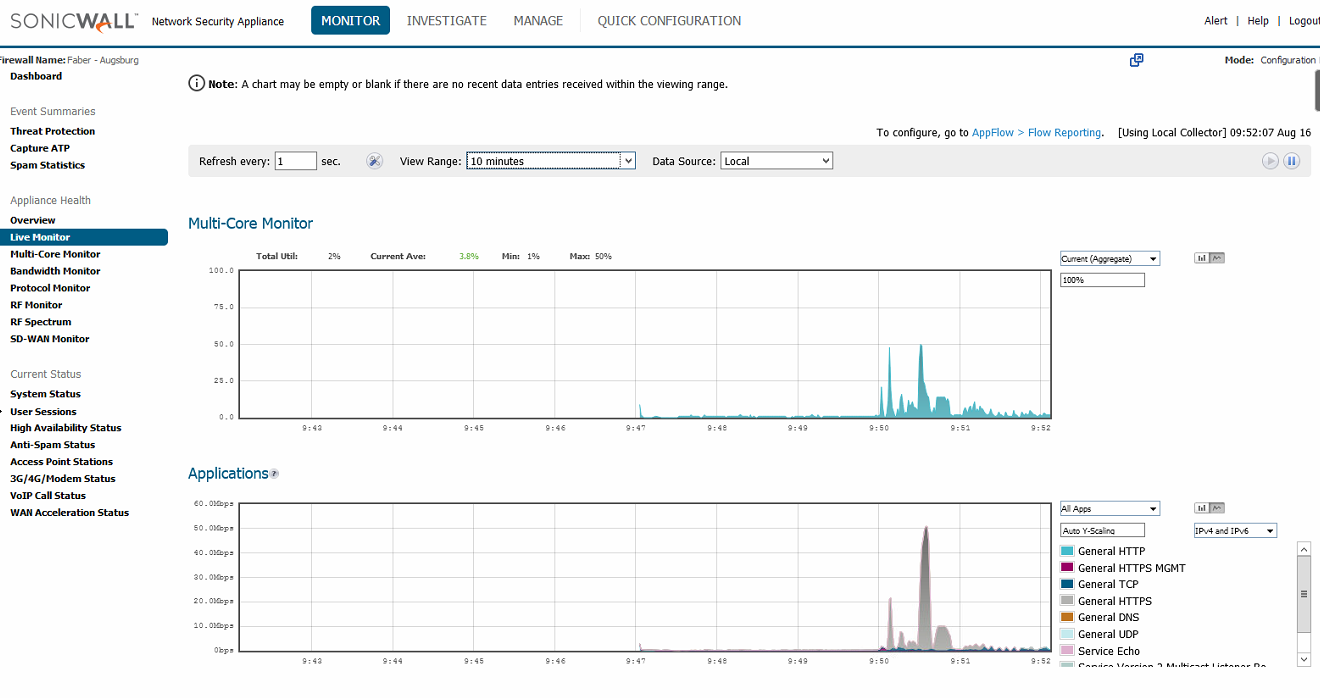
Task: Open Capture ATP in the sidebar
Action: 40,148
